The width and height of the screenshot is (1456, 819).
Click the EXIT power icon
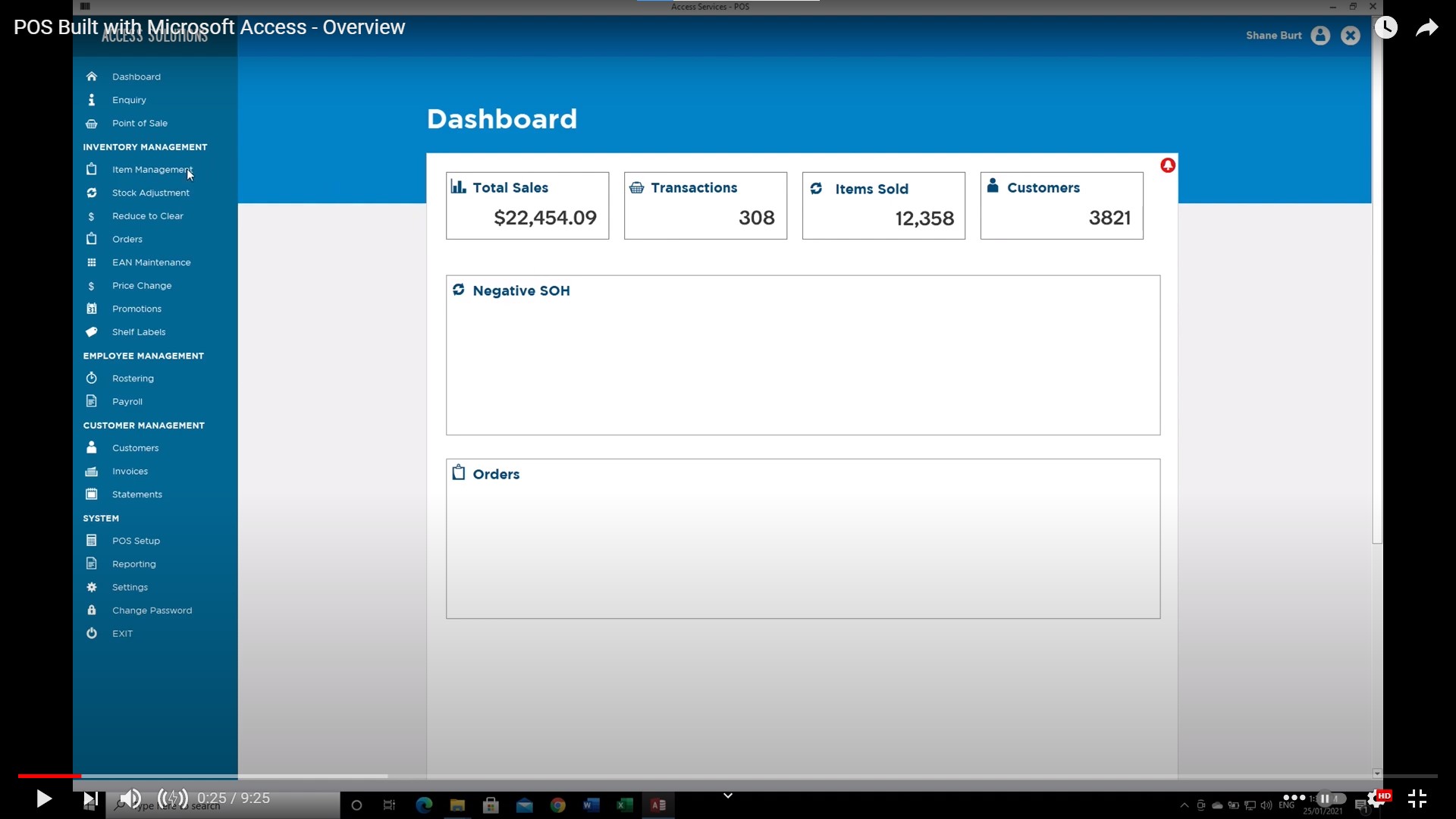92,633
